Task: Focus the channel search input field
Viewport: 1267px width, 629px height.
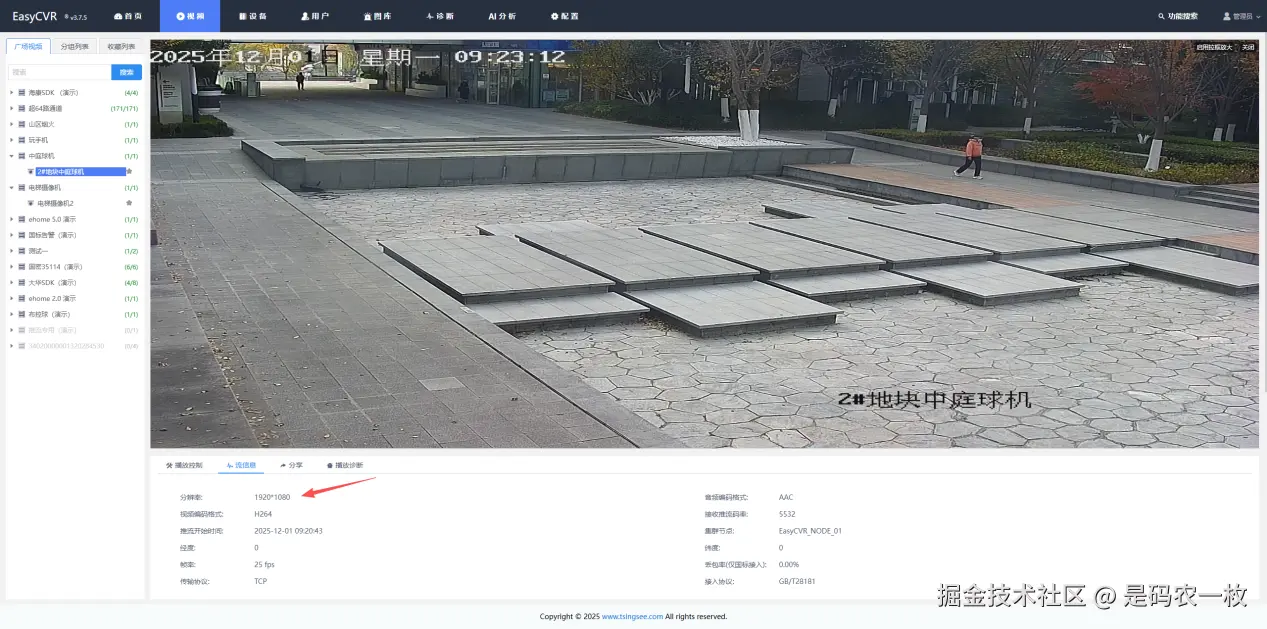Action: (x=59, y=72)
